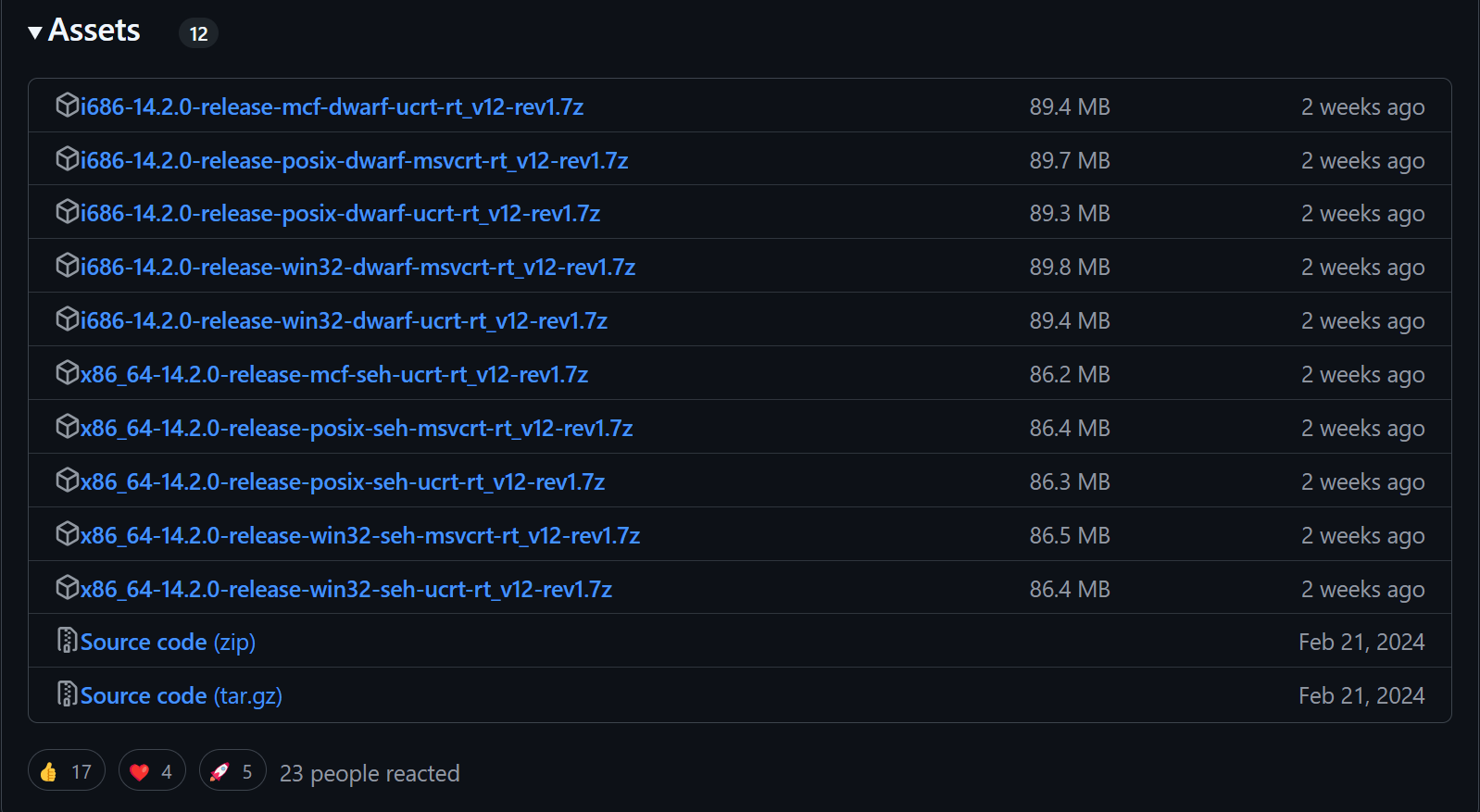Download x86_64 posix-seh-msvcrt 7z archive
1480x812 pixels.
[357, 429]
